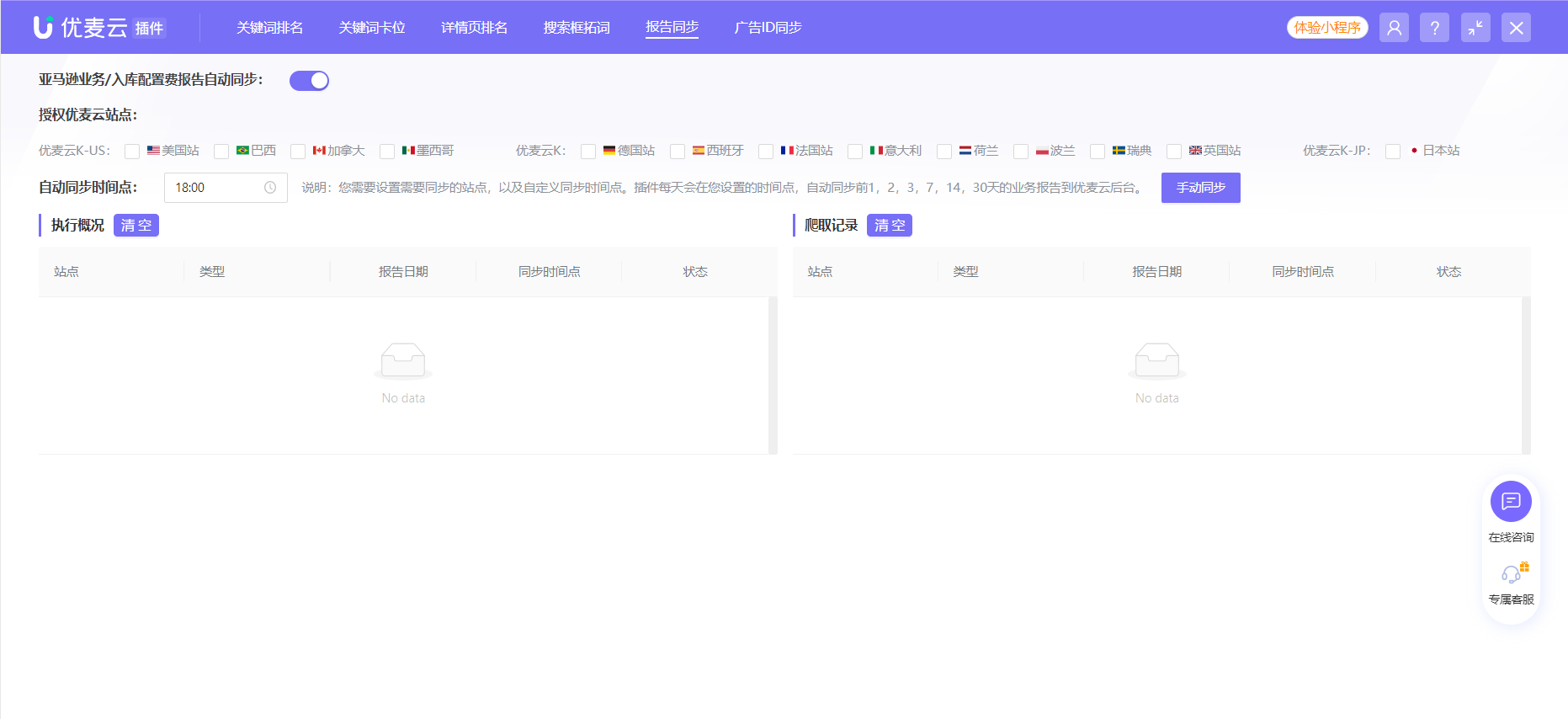Screen dimensions: 1568x719
Task: Open the 关键词卡位 tab
Action: pos(372,28)
